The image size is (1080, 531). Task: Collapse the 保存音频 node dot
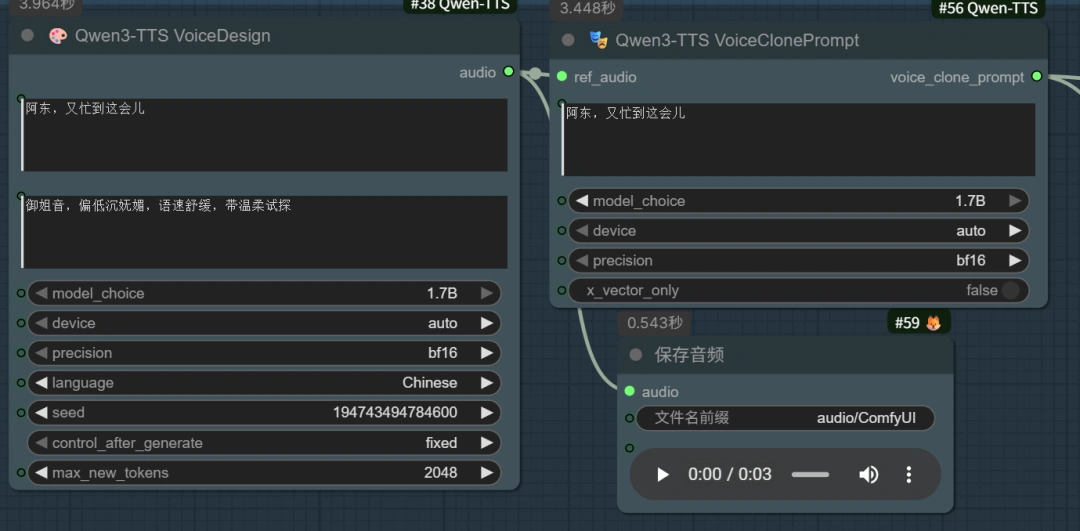(636, 355)
